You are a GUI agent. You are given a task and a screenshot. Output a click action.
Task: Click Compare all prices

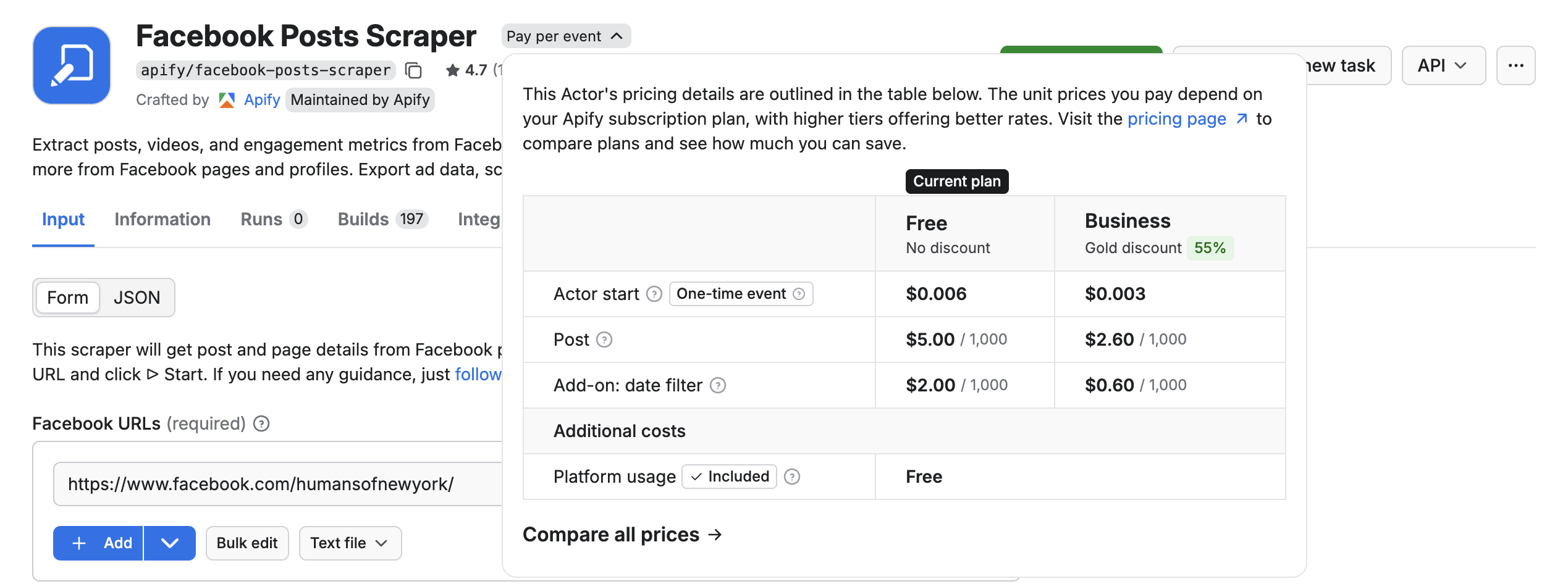click(621, 535)
